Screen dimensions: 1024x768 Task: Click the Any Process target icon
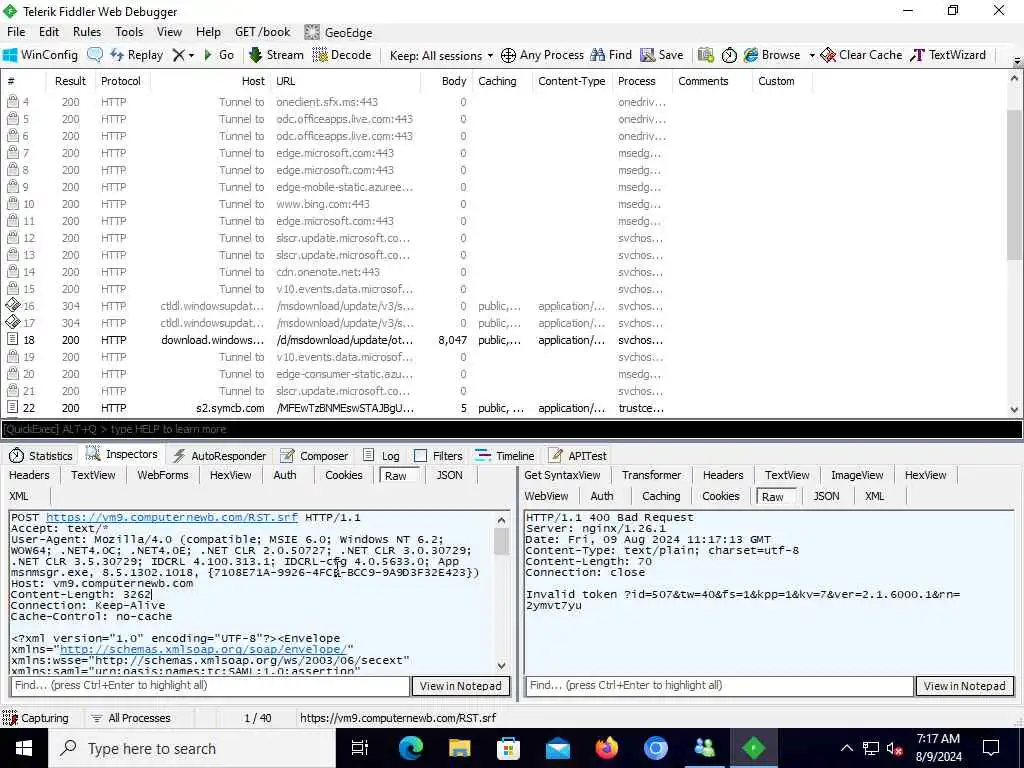[508, 56]
